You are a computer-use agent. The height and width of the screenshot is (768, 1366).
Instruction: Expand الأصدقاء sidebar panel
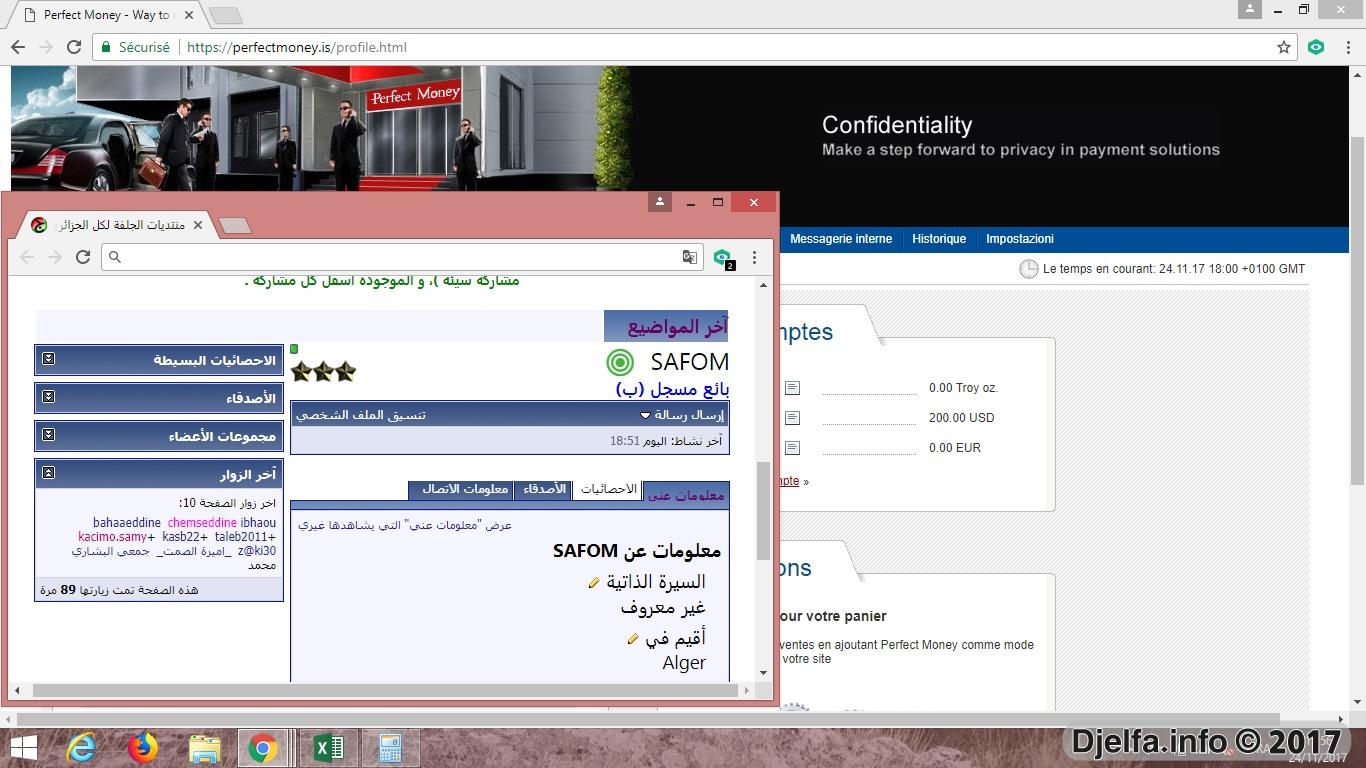pos(48,397)
